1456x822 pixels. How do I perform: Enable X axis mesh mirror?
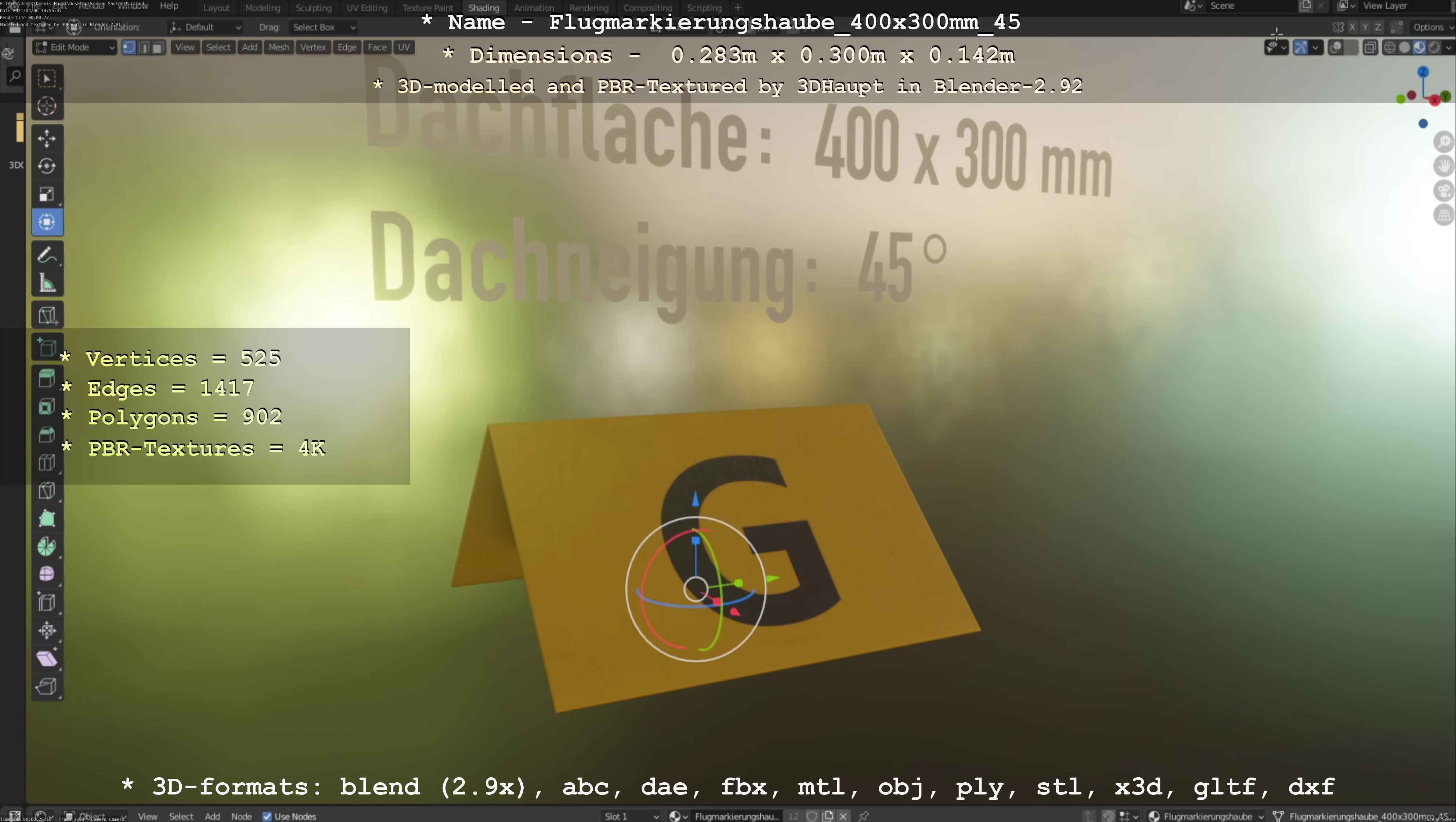1352,27
